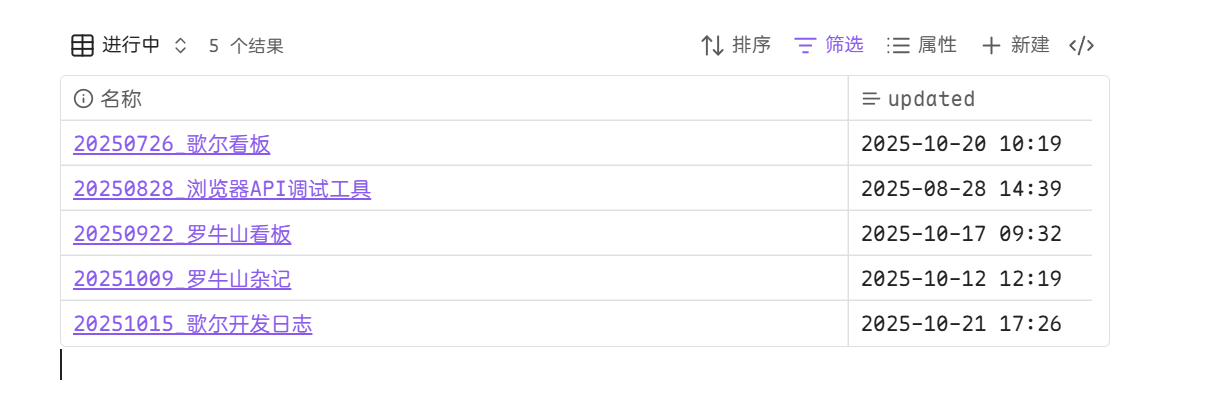Click the info icon in 名称 header

(83, 99)
